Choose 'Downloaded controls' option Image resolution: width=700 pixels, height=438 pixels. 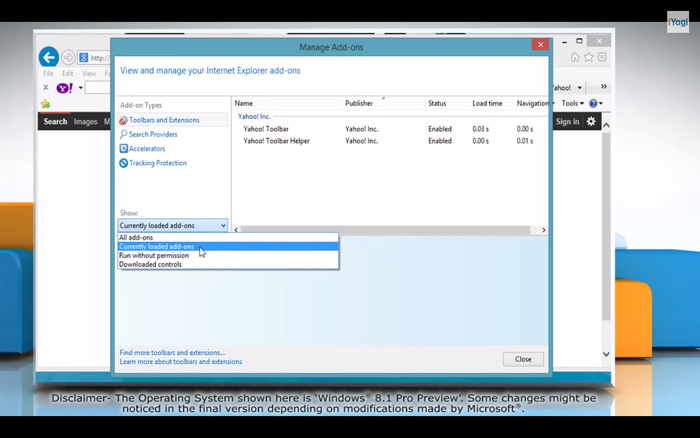point(151,264)
